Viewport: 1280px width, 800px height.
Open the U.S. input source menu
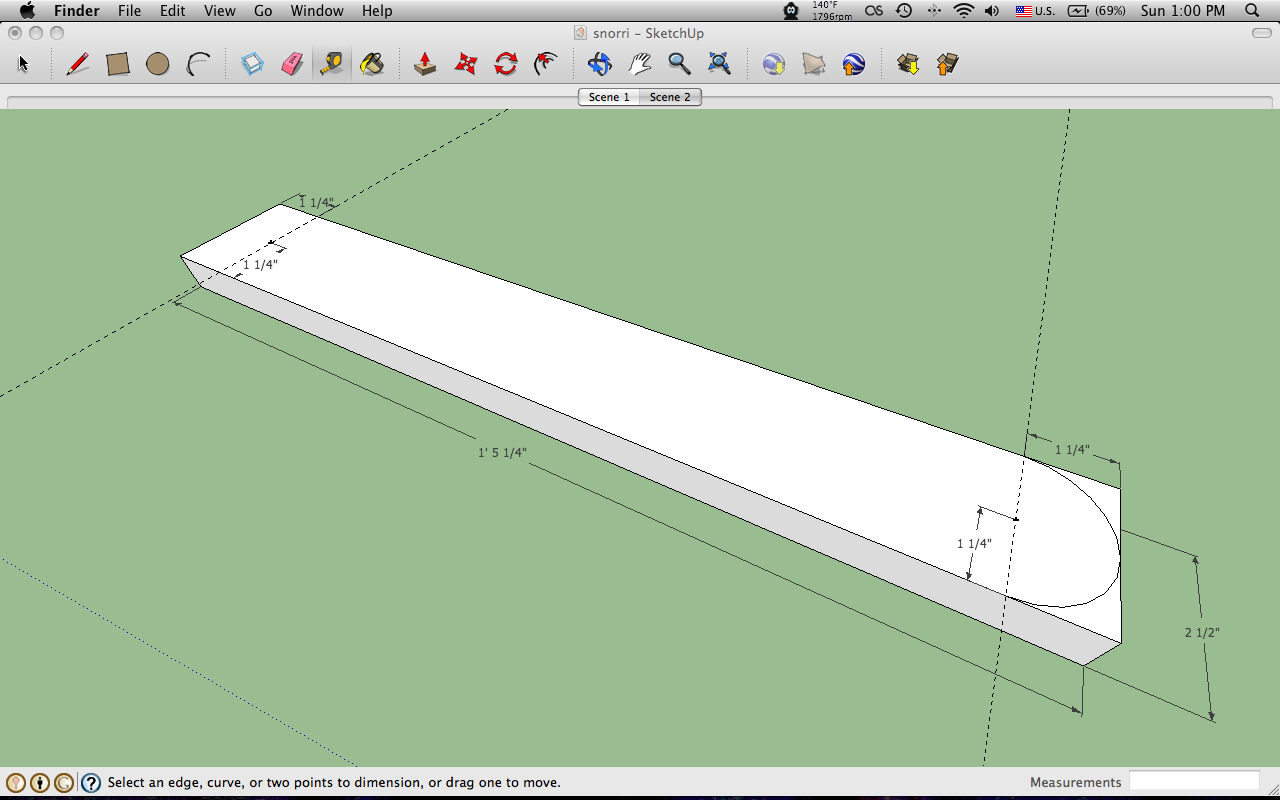click(x=1035, y=11)
